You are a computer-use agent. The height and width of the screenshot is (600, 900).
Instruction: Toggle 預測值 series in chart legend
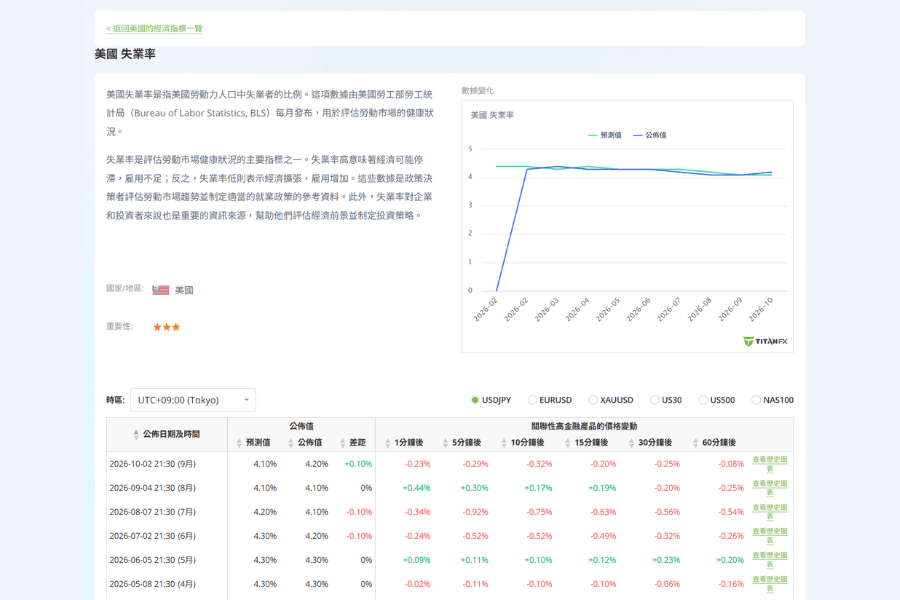coord(605,136)
